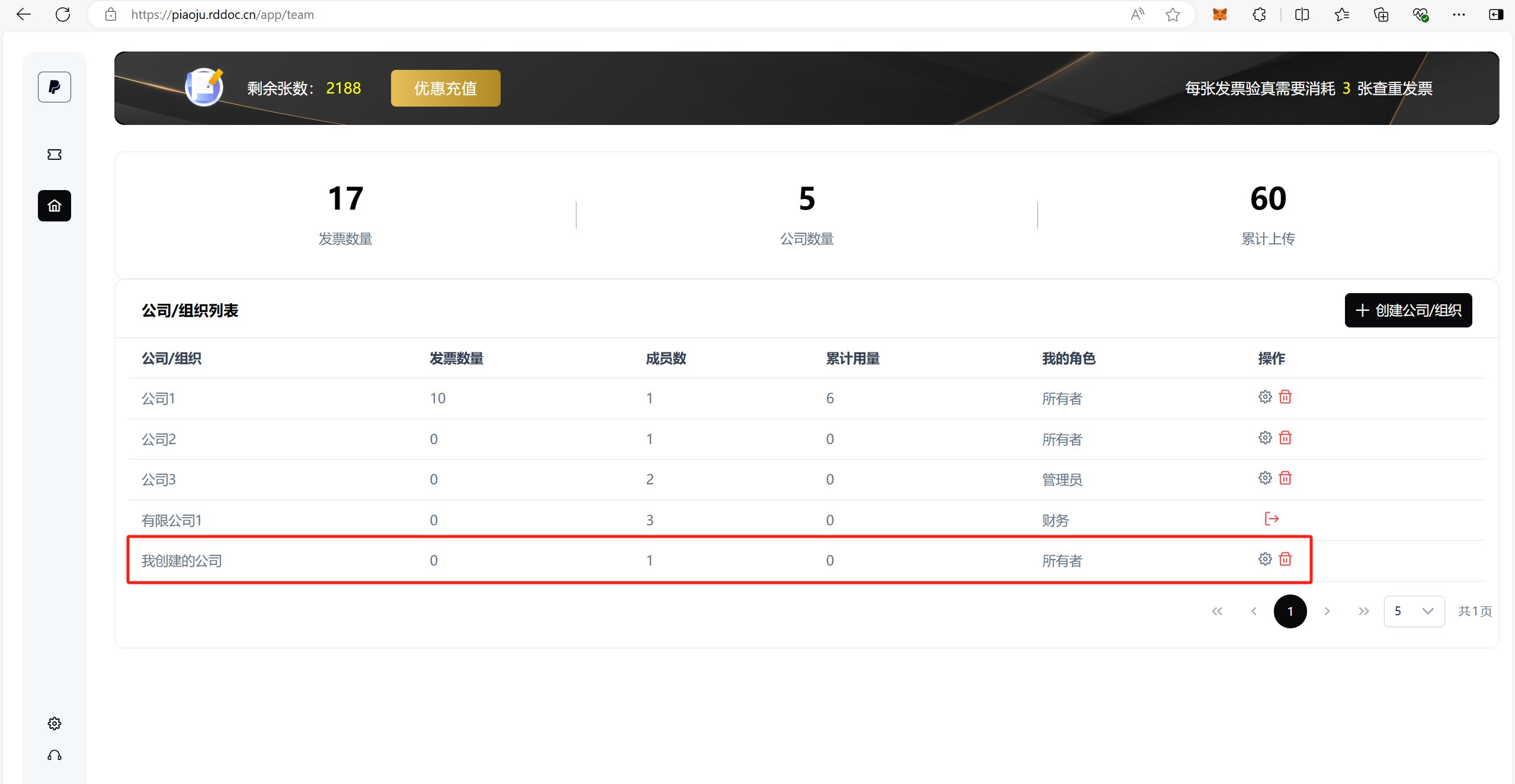1515x784 pixels.
Task: Click the P logo in the sidebar
Action: (55, 87)
